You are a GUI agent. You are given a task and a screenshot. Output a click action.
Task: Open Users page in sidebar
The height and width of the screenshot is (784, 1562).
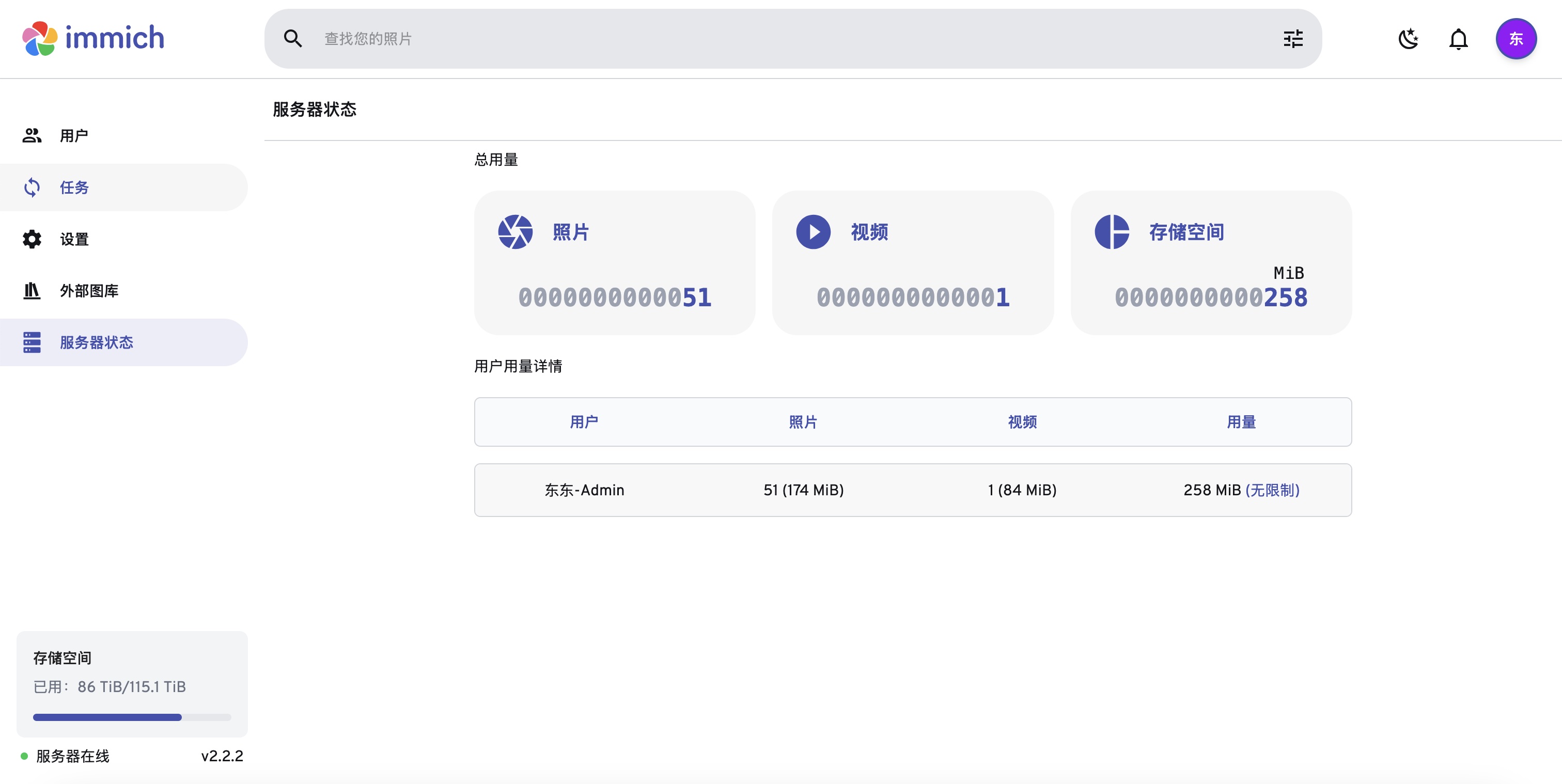pyautogui.click(x=73, y=136)
